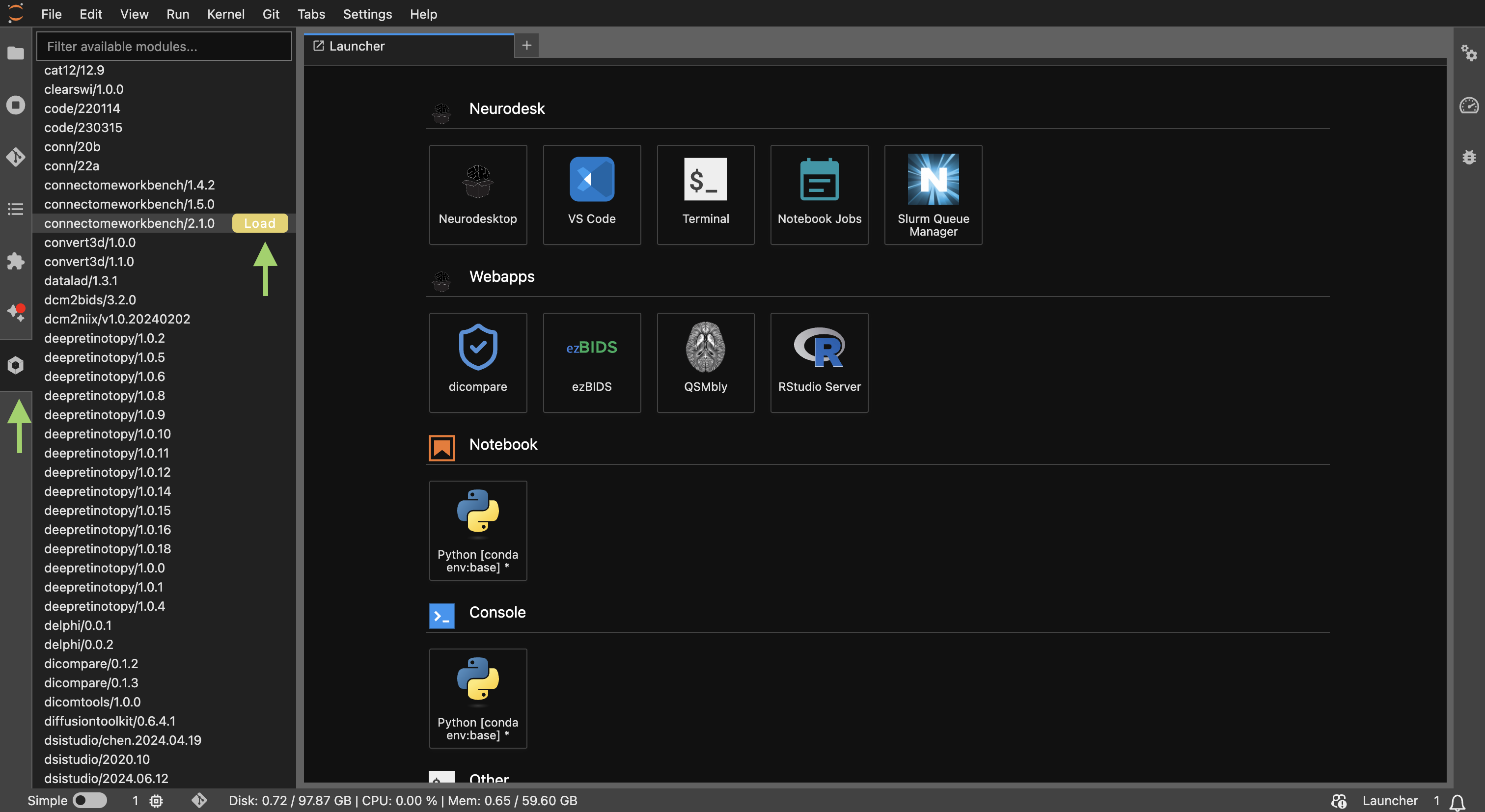This screenshot has height=812, width=1485.
Task: Select dicompare/0.1.3 module
Action: tap(91, 683)
